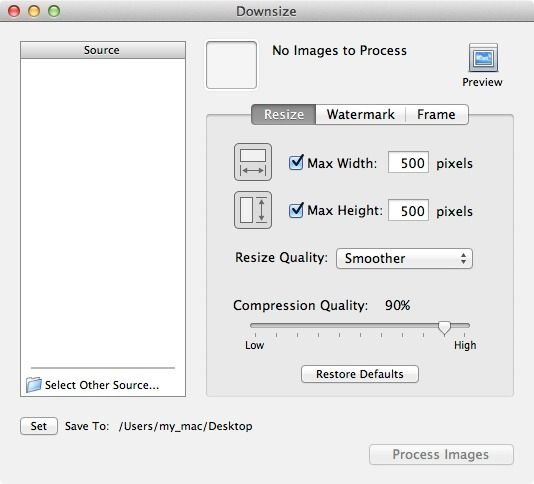534x484 pixels.
Task: Click the Process Images button
Action: pos(441,454)
